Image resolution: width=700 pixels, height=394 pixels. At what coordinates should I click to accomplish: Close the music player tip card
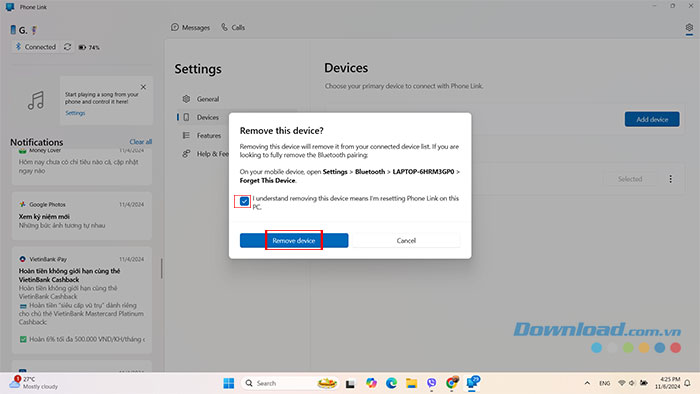[143, 87]
